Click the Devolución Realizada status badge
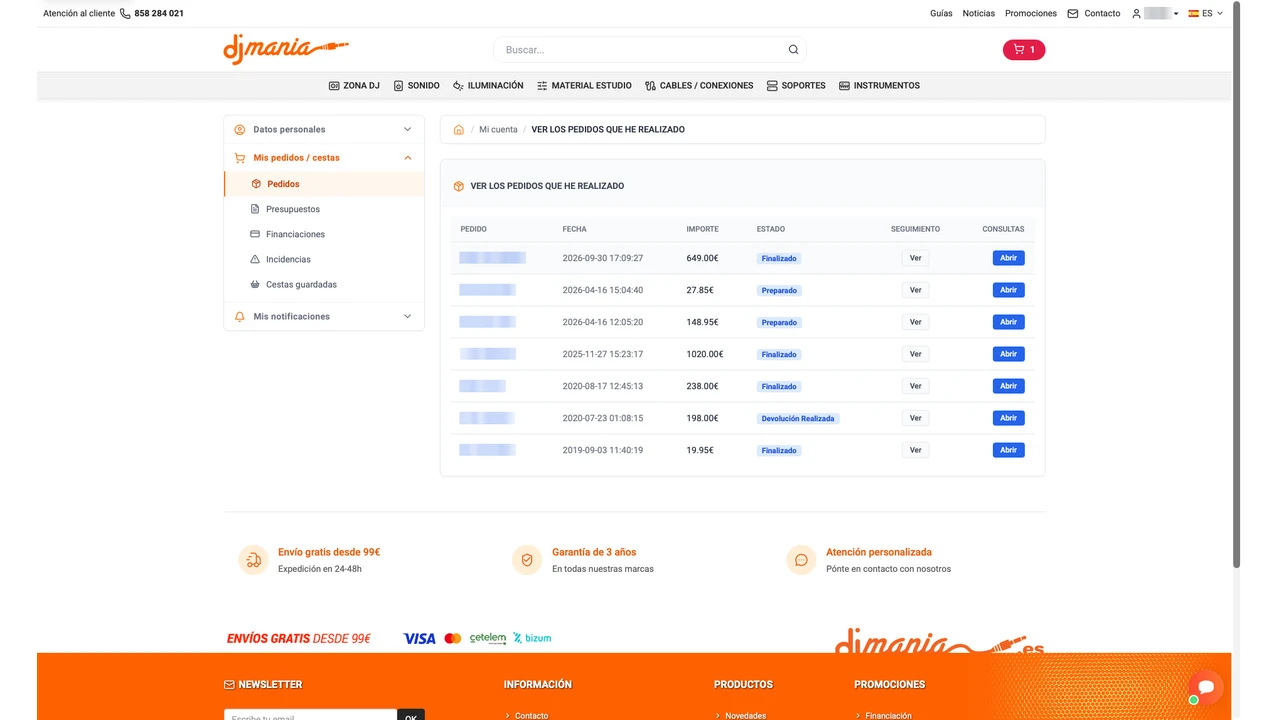Image resolution: width=1280 pixels, height=720 pixels. (798, 418)
